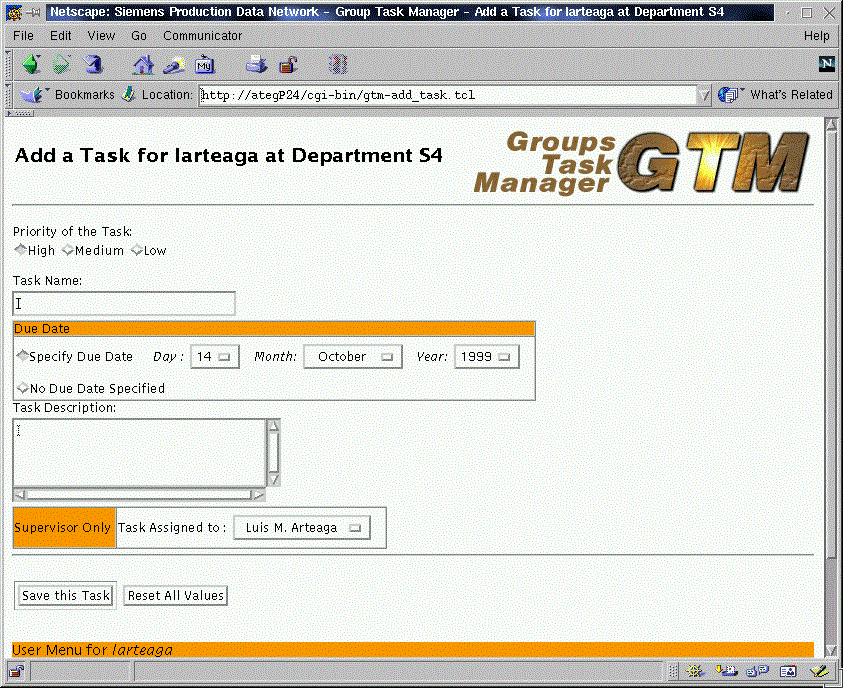Click the status bar security lock icon

[x=16, y=671]
